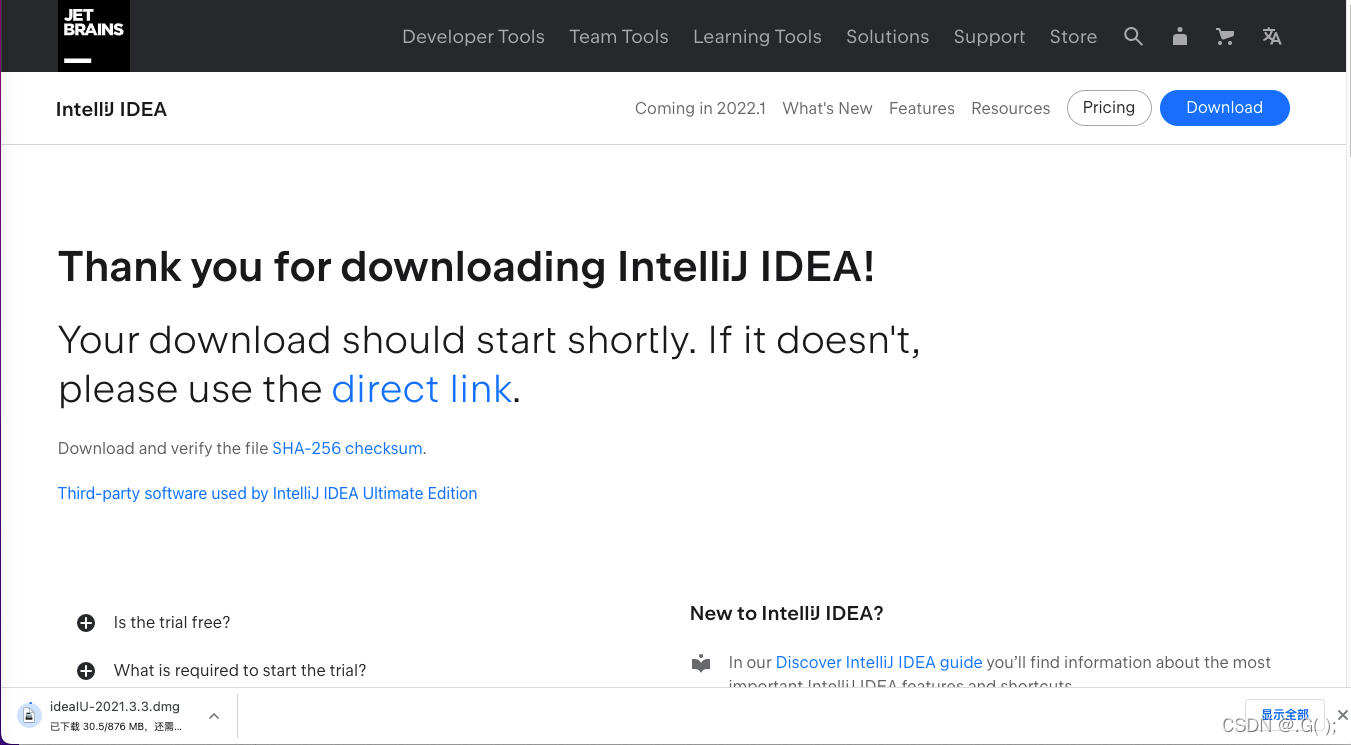Click the JetBrains logo

(x=94, y=36)
